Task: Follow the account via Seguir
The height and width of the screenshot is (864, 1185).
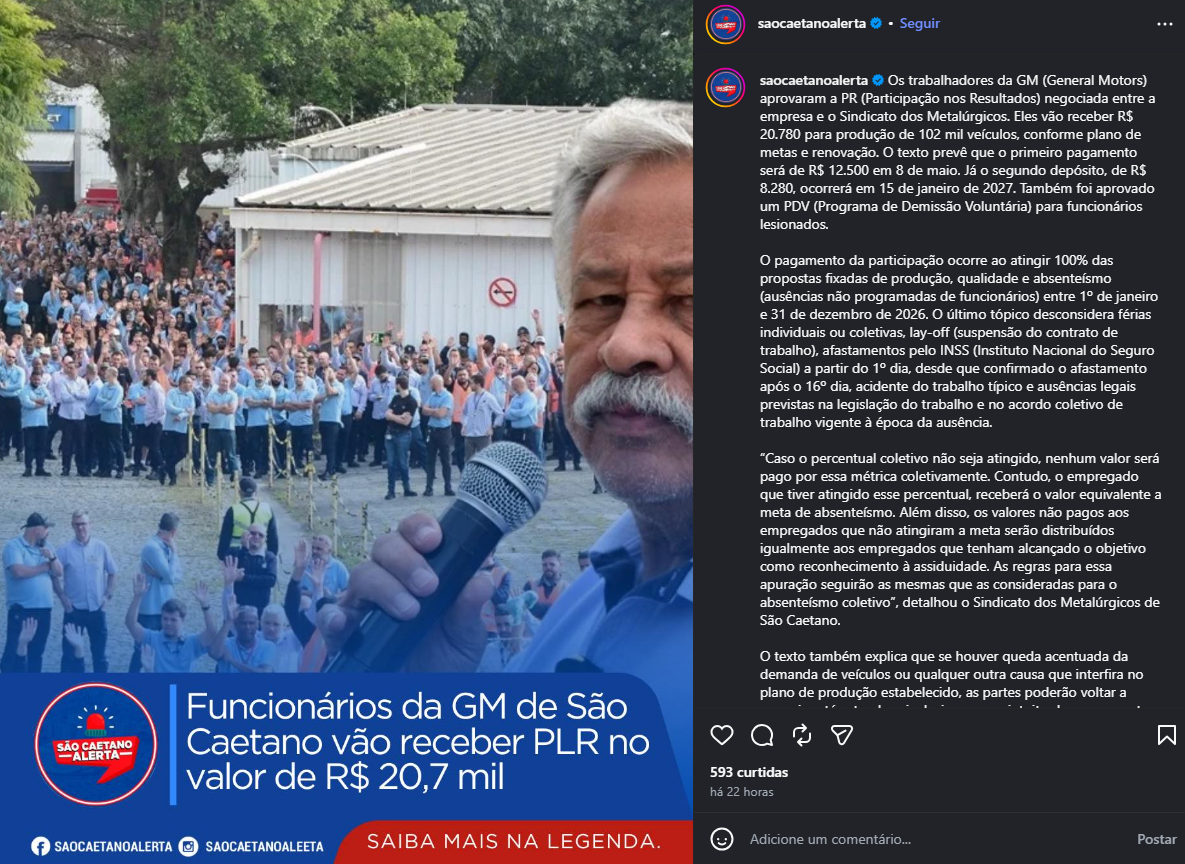Action: pos(920,23)
